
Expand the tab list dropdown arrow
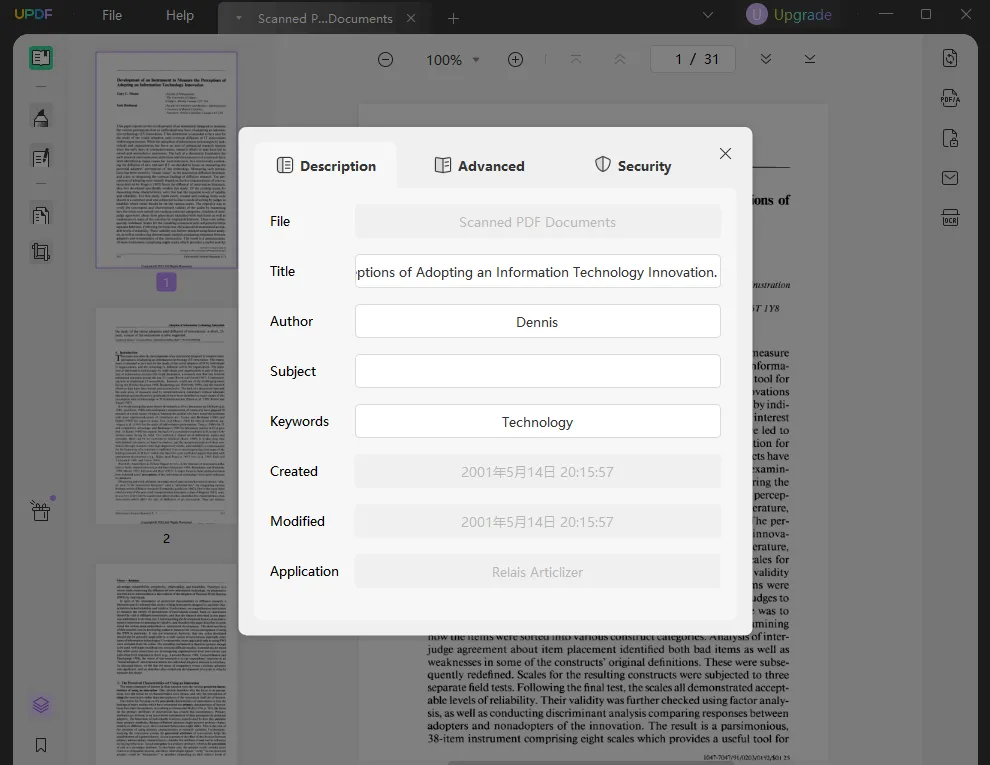click(x=708, y=15)
